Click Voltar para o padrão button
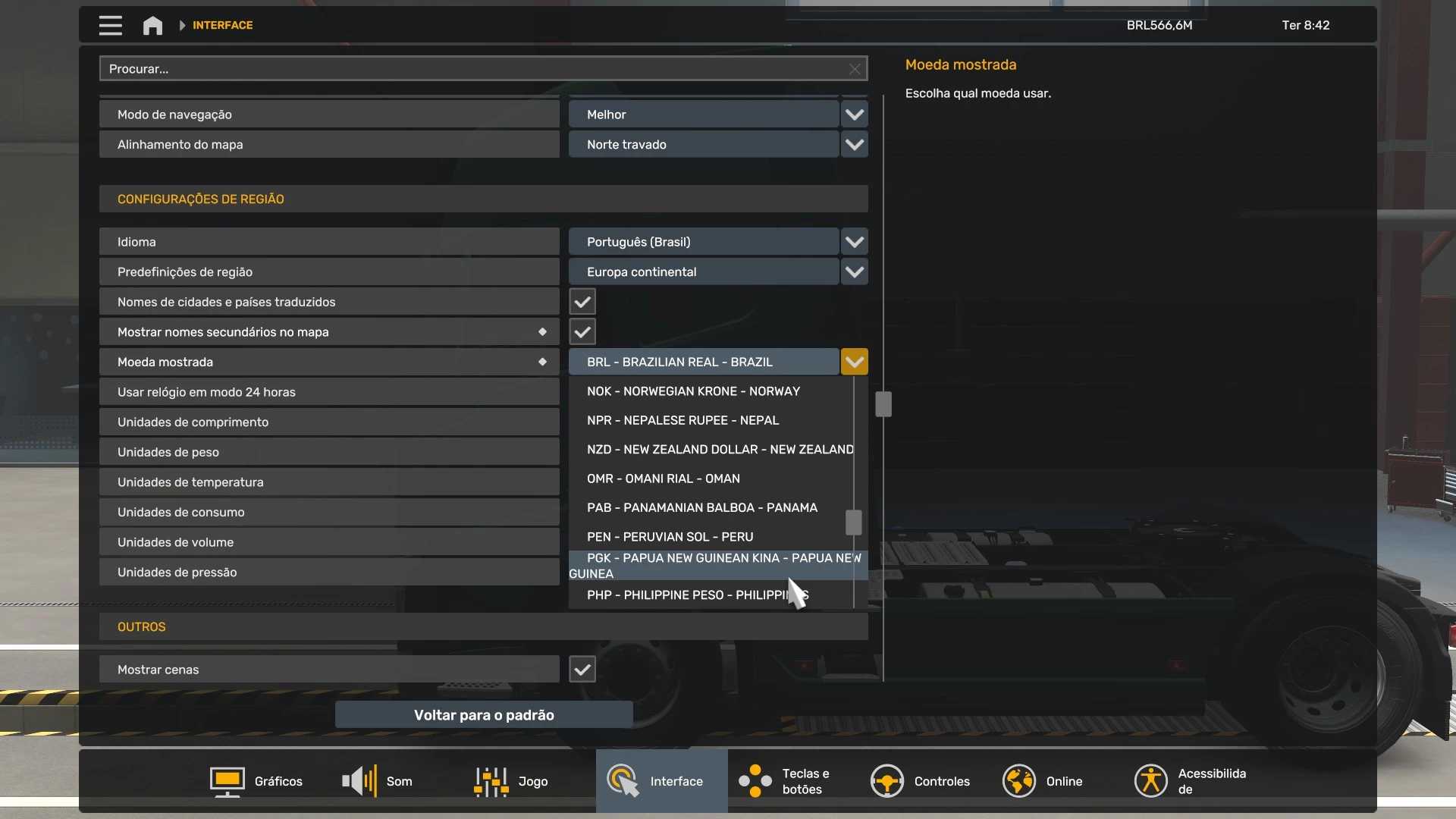1456x819 pixels. (484, 715)
